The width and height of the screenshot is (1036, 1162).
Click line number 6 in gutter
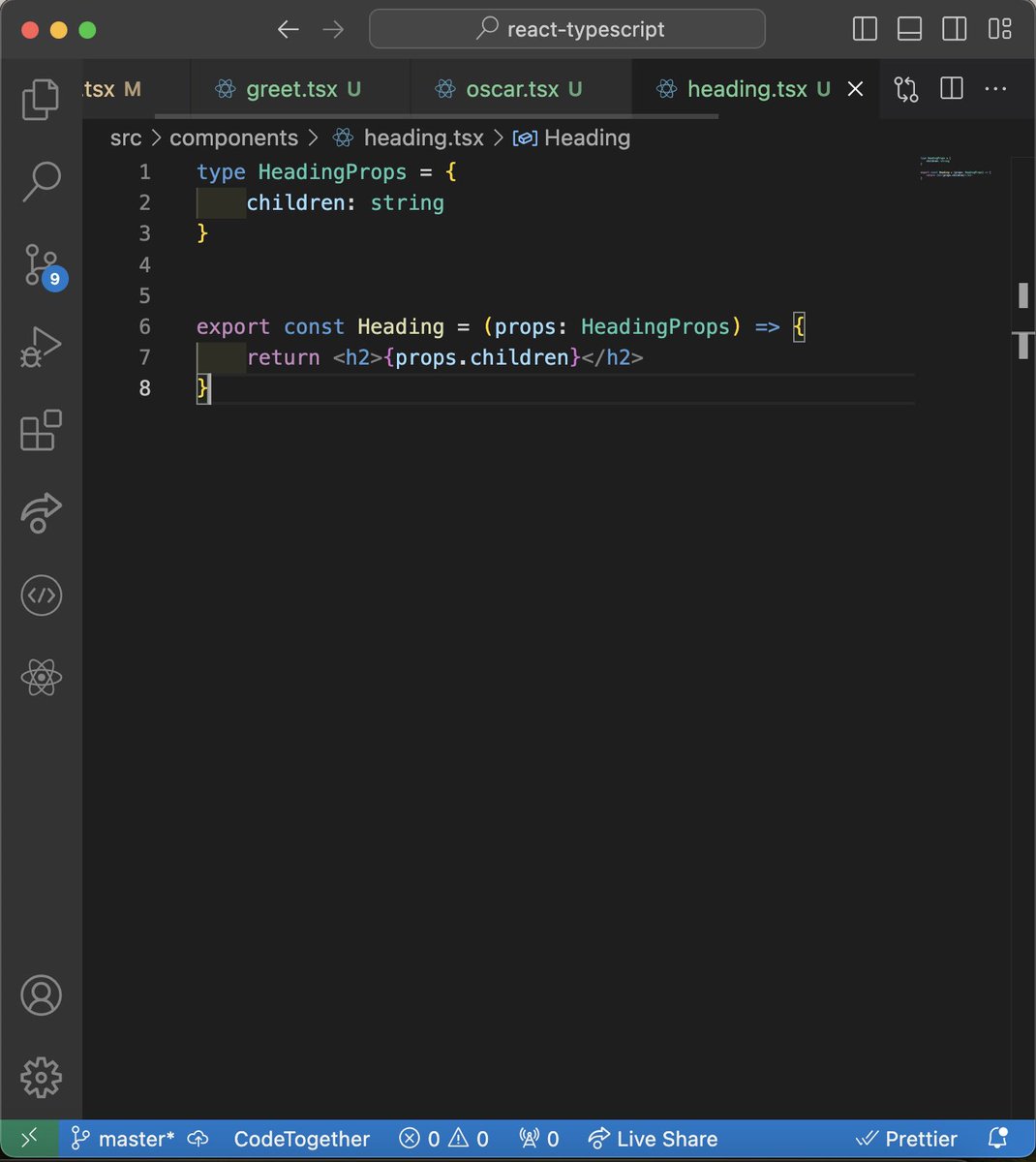click(x=145, y=327)
